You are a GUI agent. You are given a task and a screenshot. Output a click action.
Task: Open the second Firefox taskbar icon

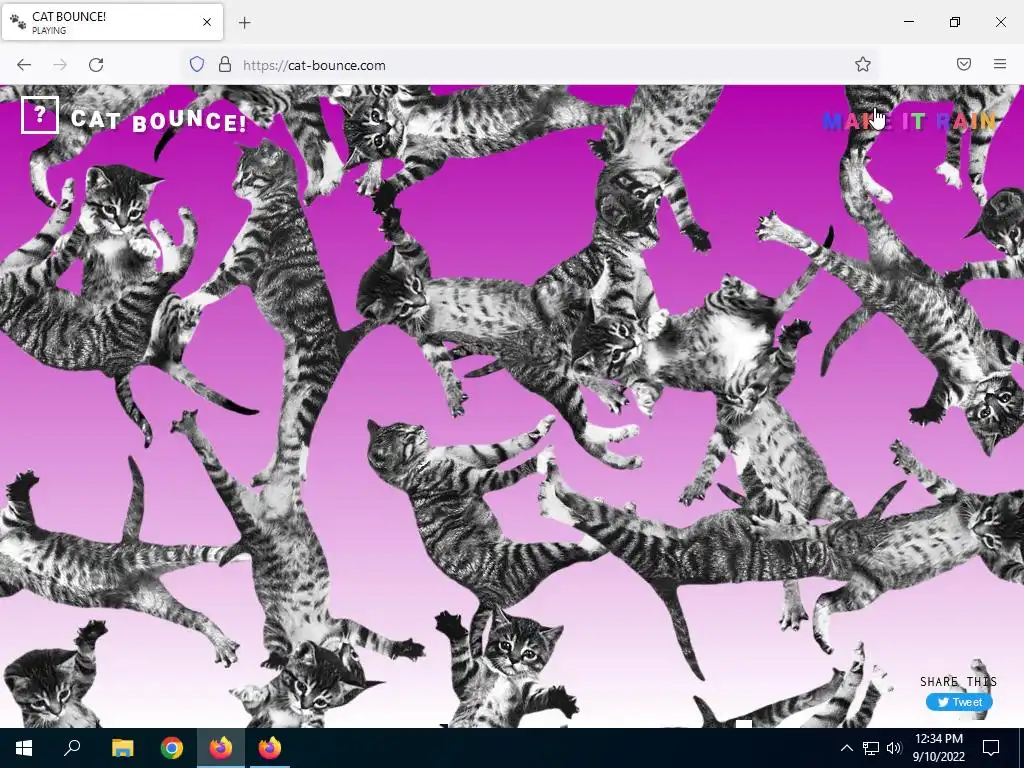(270, 748)
